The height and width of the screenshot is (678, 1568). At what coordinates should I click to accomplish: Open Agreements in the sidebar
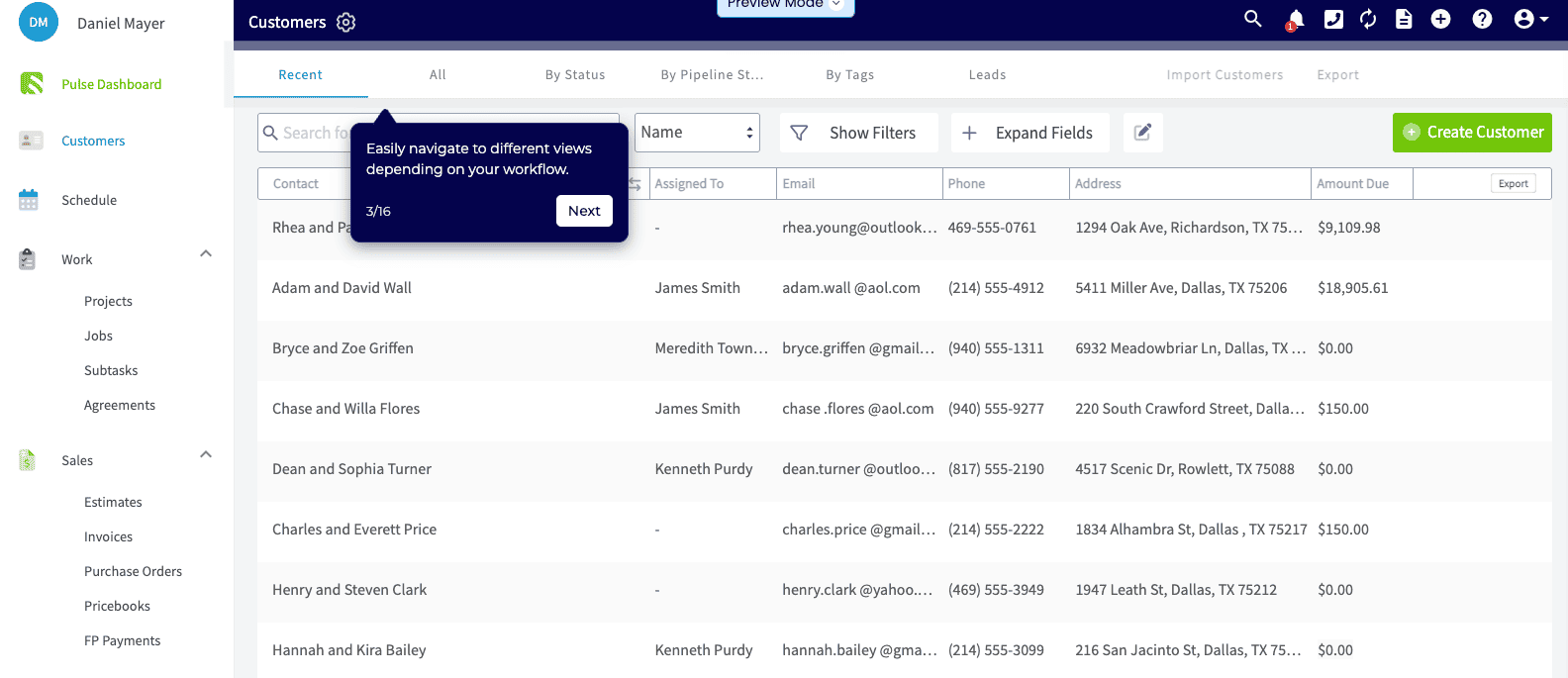pyautogui.click(x=120, y=405)
